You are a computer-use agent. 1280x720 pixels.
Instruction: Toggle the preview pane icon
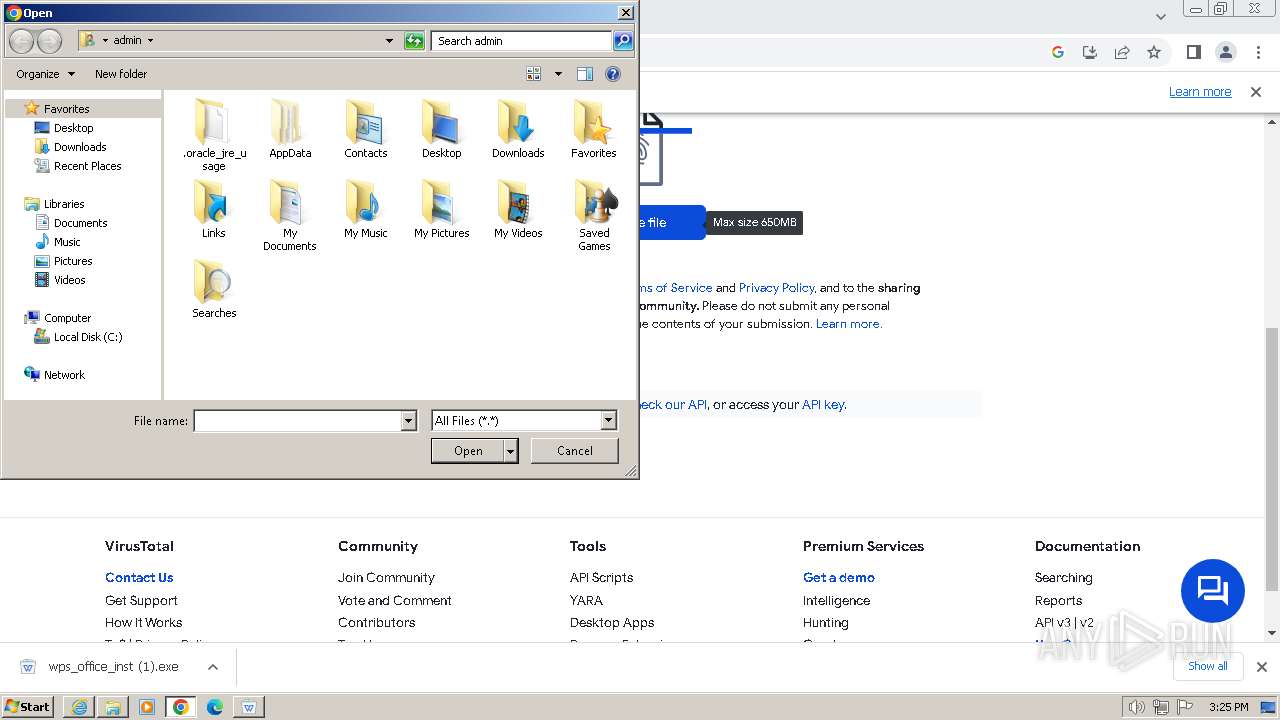585,74
